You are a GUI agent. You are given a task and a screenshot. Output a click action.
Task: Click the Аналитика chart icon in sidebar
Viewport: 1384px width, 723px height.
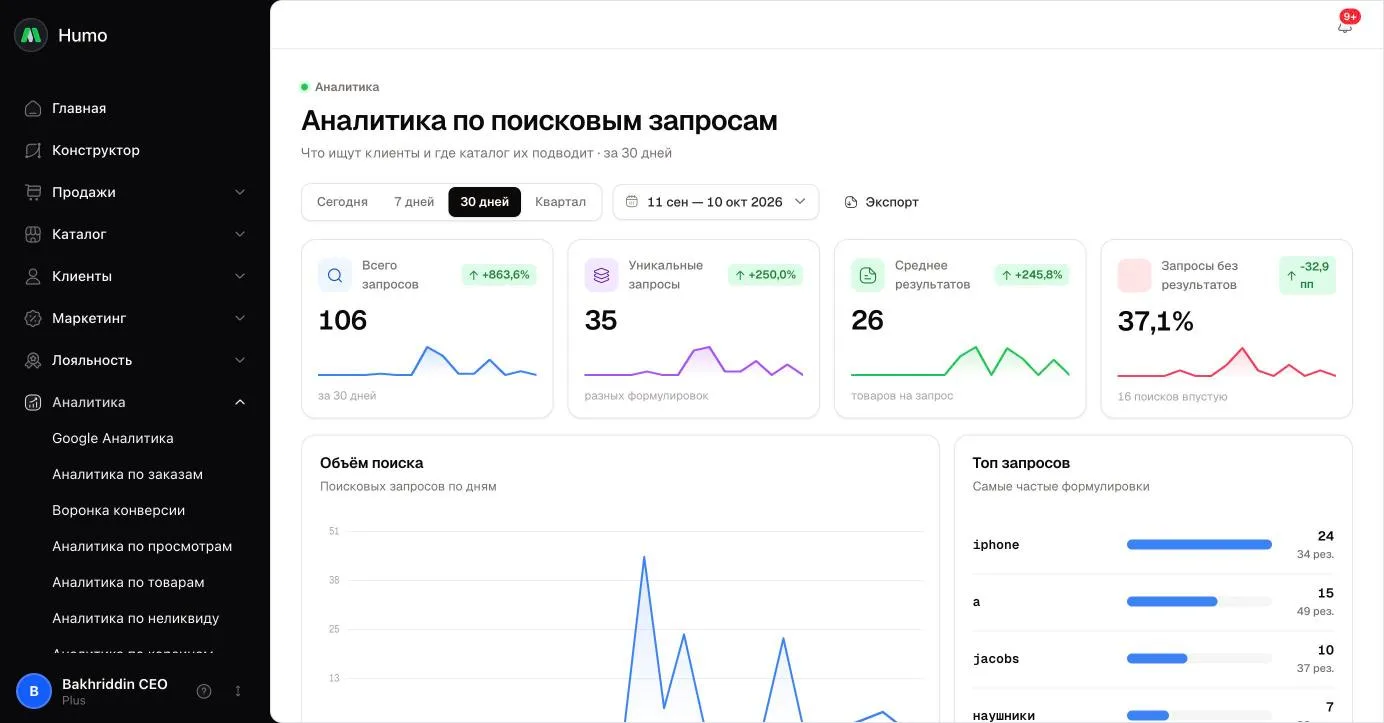[x=33, y=402]
